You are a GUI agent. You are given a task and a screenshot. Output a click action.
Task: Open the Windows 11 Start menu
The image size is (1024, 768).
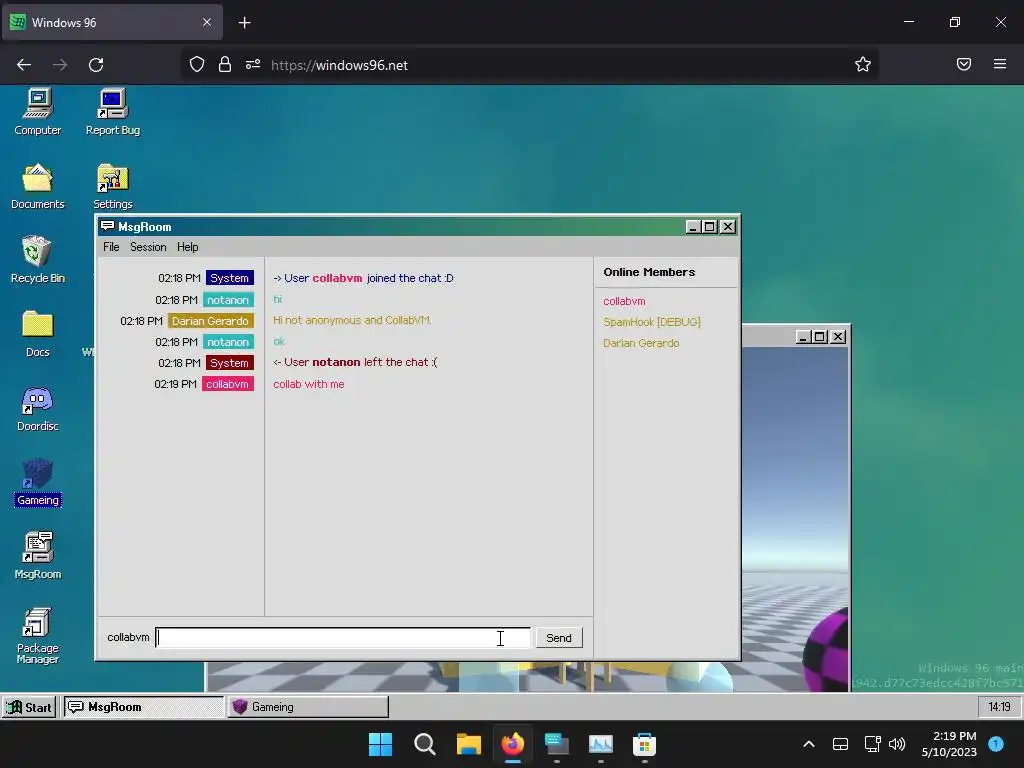[x=380, y=744]
